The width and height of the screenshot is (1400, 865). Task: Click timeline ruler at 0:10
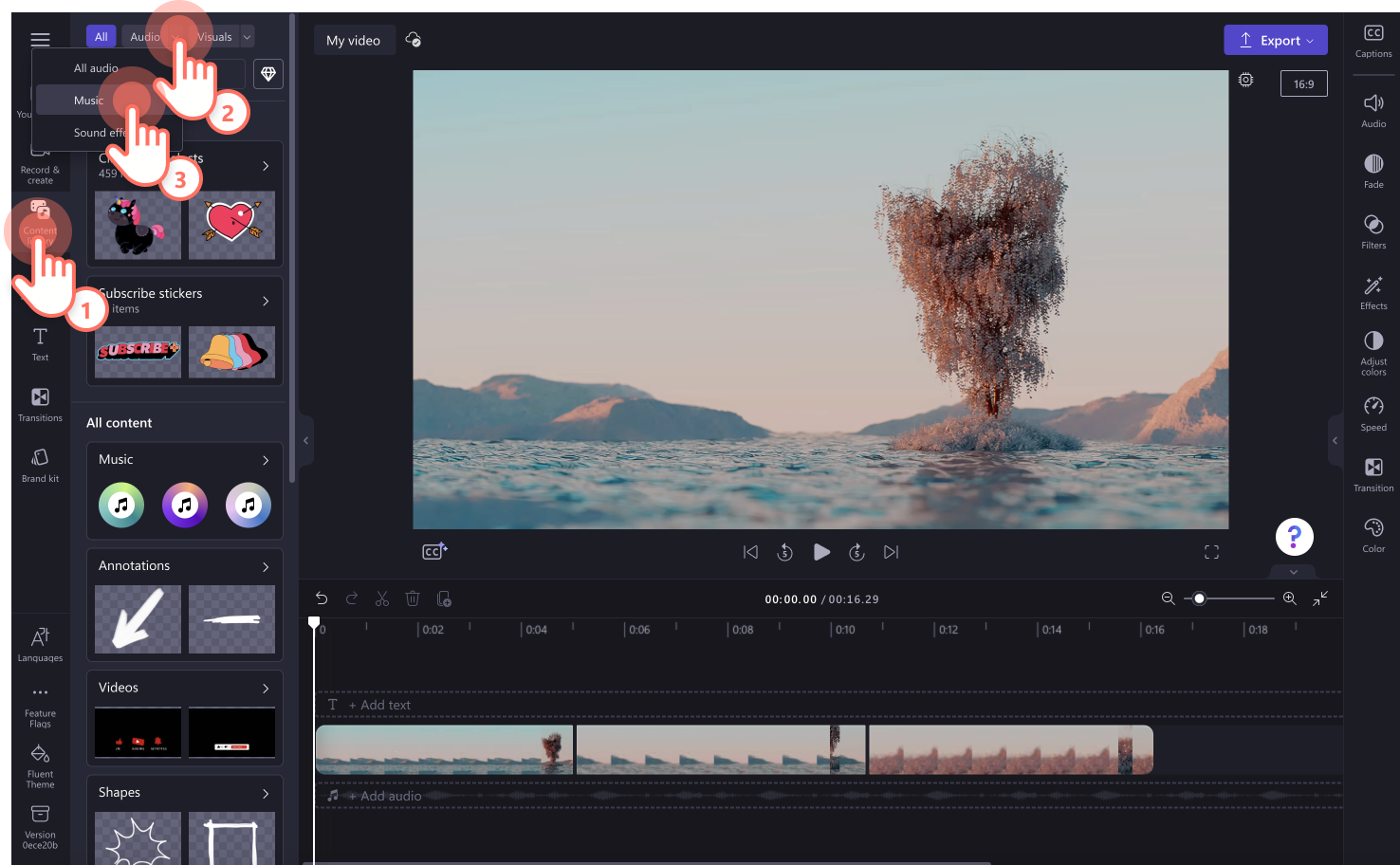[842, 630]
